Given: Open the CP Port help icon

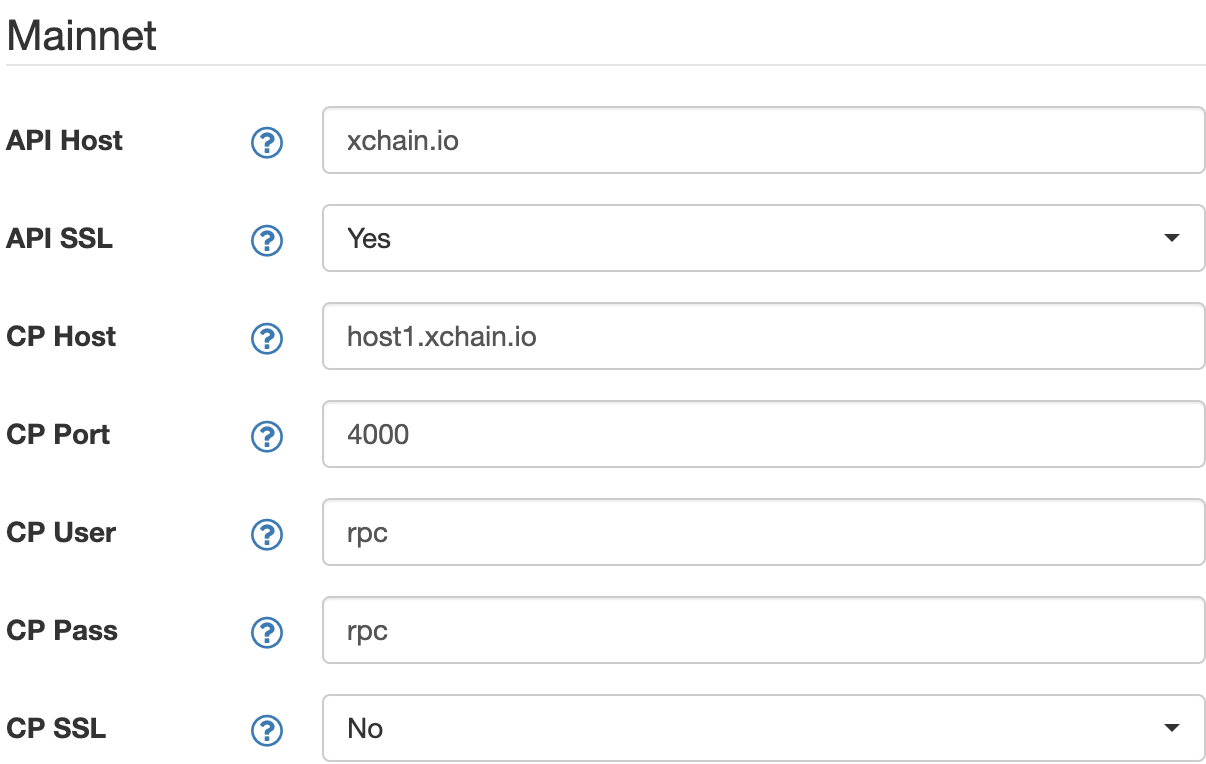Looking at the screenshot, I should pyautogui.click(x=266, y=437).
